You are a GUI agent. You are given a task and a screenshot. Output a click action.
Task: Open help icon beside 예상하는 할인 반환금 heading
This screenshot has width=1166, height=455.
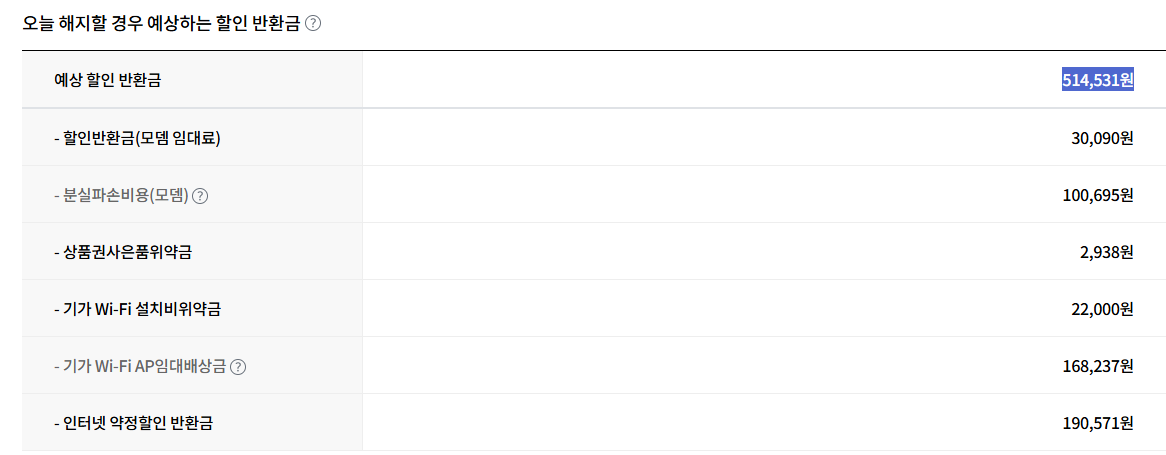point(313,24)
